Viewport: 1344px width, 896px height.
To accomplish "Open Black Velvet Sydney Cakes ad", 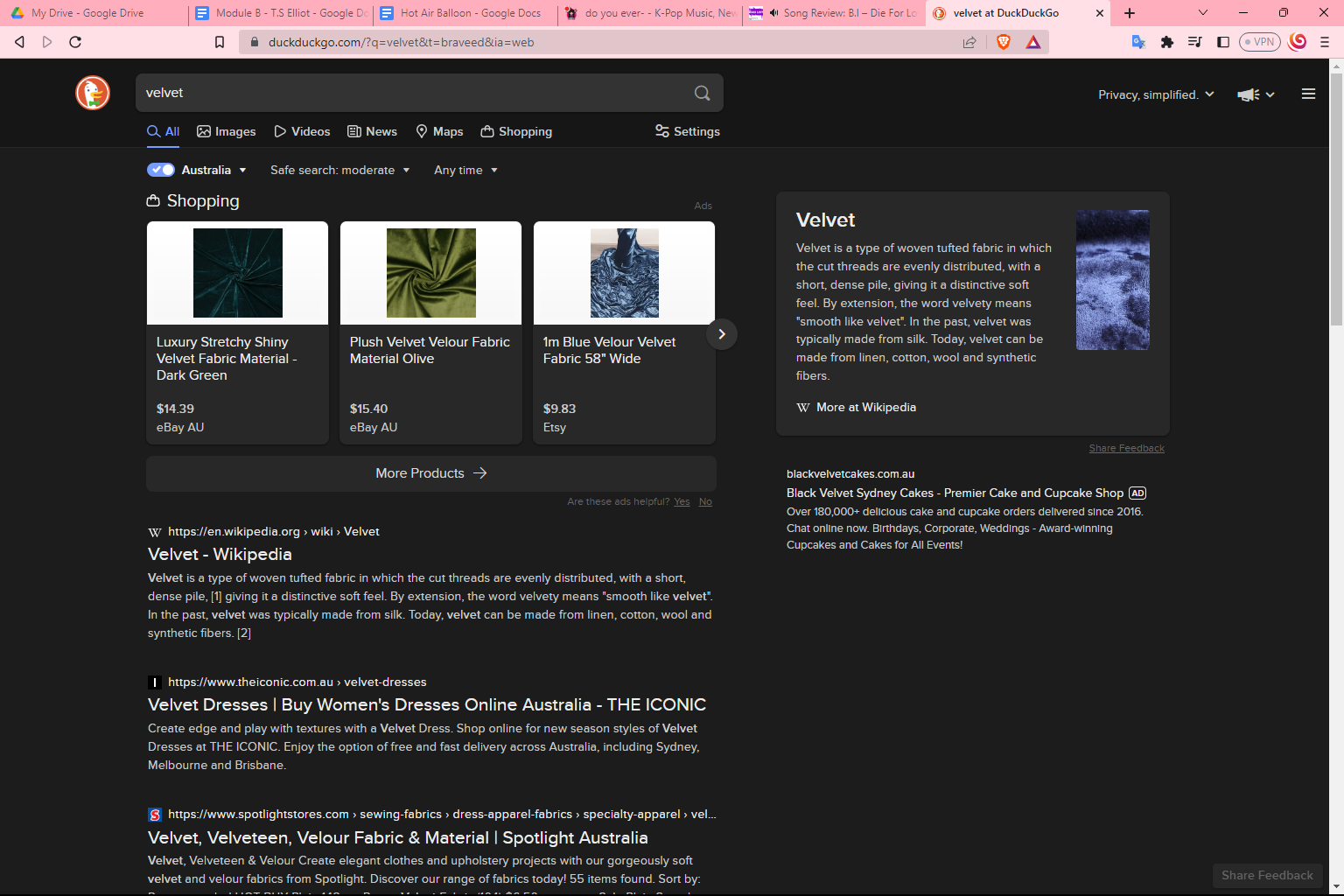I will pyautogui.click(x=955, y=493).
